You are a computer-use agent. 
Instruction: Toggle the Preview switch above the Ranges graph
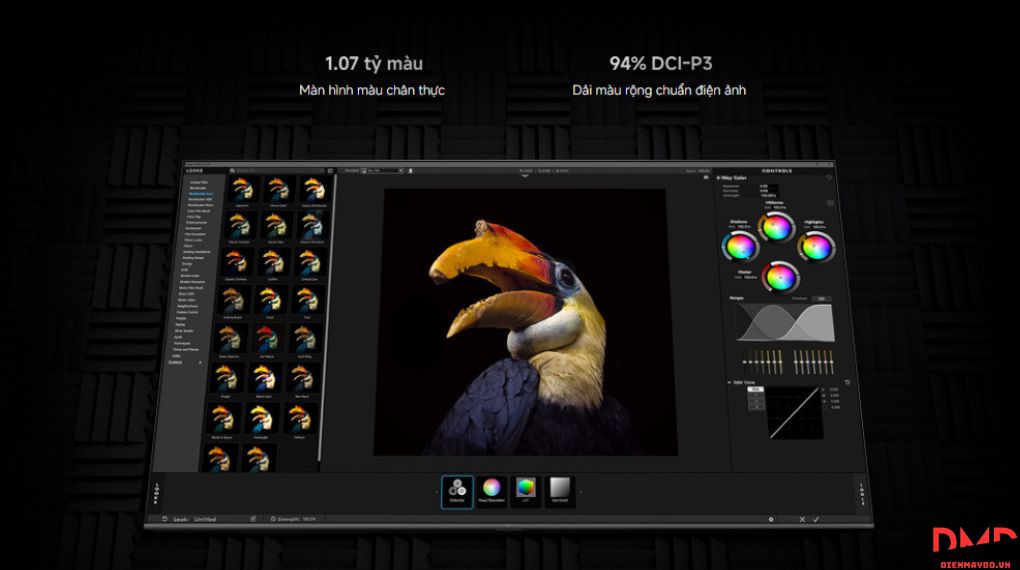pyautogui.click(x=821, y=299)
